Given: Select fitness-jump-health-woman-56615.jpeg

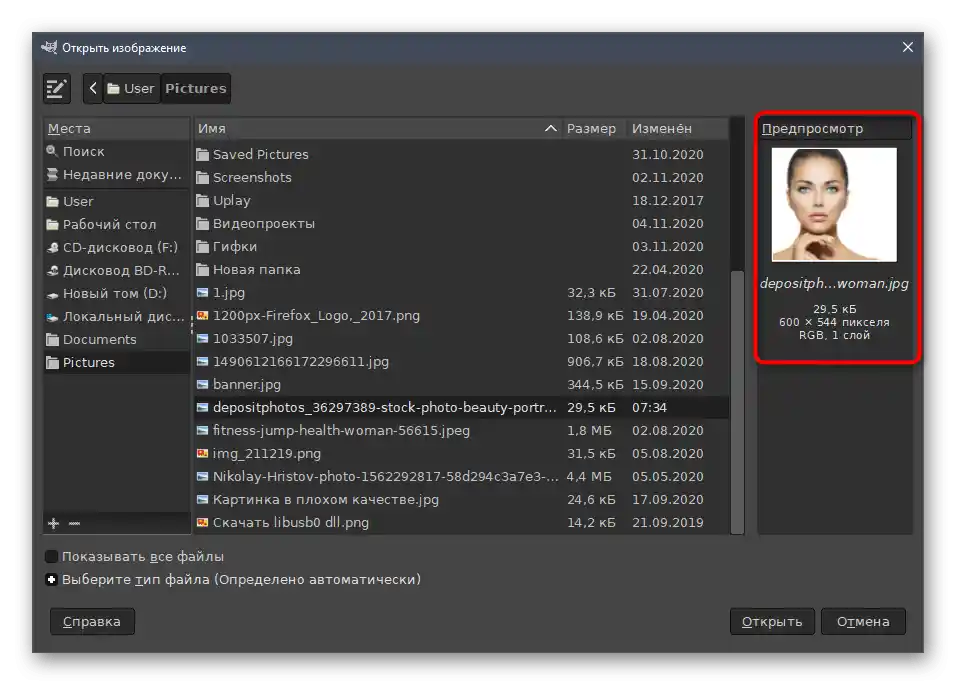Looking at the screenshot, I should click(x=462, y=431).
